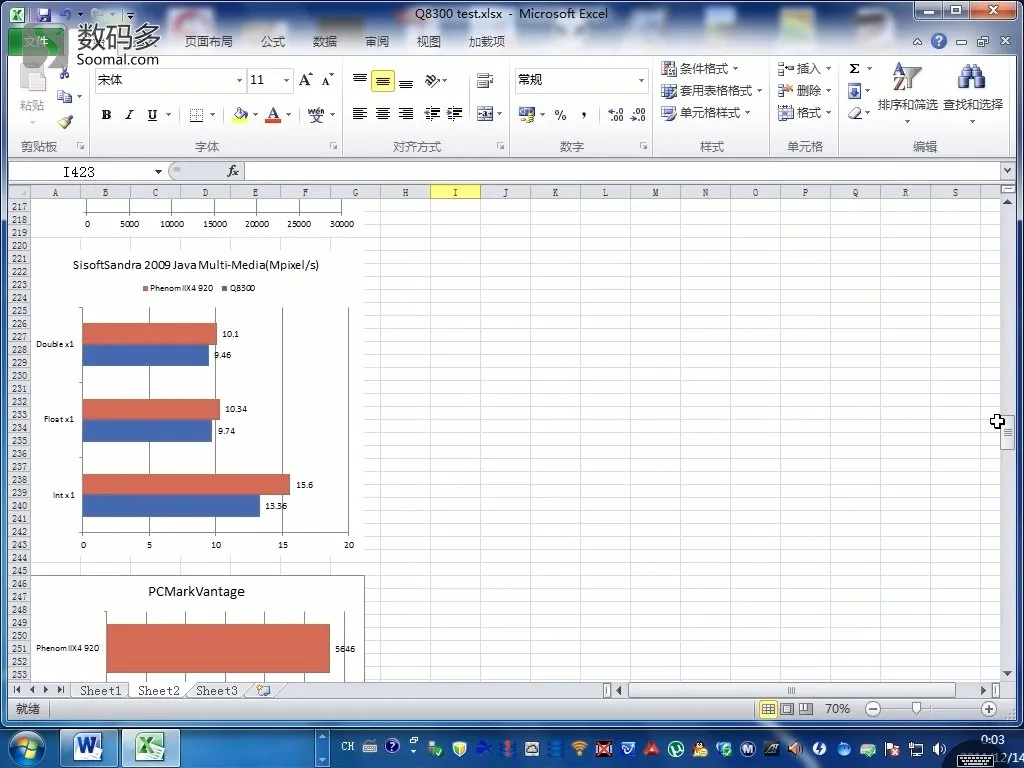Toggle wrap text
The height and width of the screenshot is (768, 1024).
click(x=485, y=80)
